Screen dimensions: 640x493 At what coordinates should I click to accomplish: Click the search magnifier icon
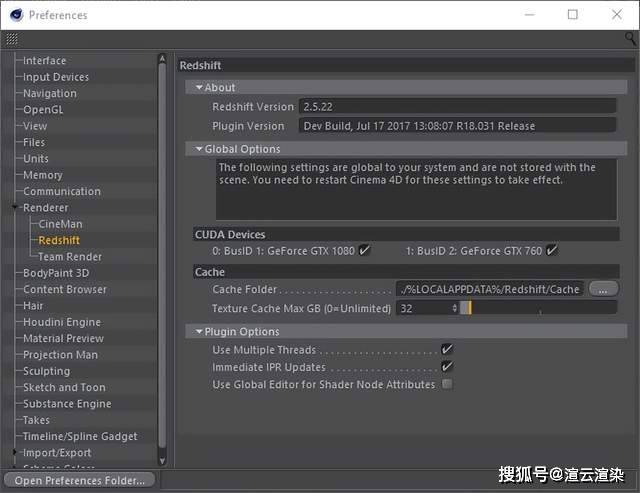(x=630, y=39)
